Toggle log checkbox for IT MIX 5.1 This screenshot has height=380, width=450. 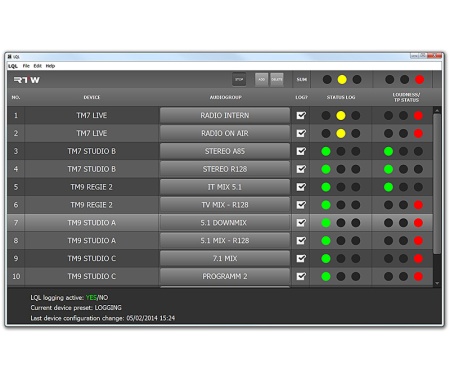pyautogui.click(x=301, y=187)
